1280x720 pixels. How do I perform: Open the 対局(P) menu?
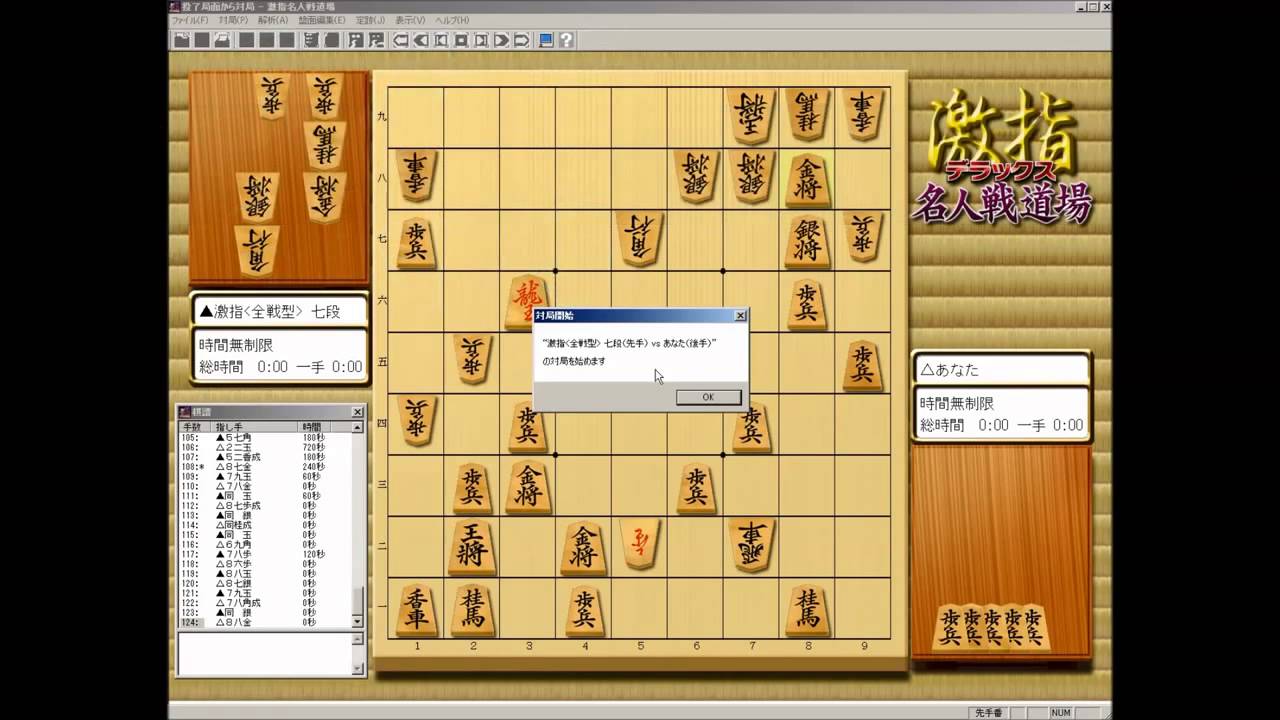[x=233, y=20]
